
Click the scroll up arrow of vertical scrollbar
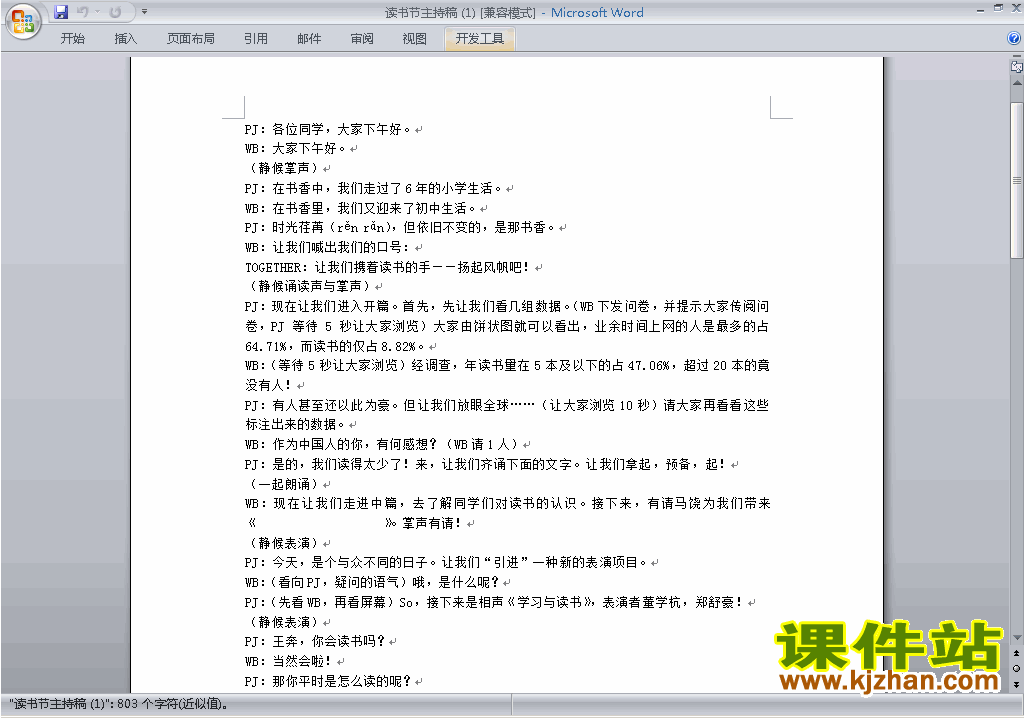tap(1017, 83)
